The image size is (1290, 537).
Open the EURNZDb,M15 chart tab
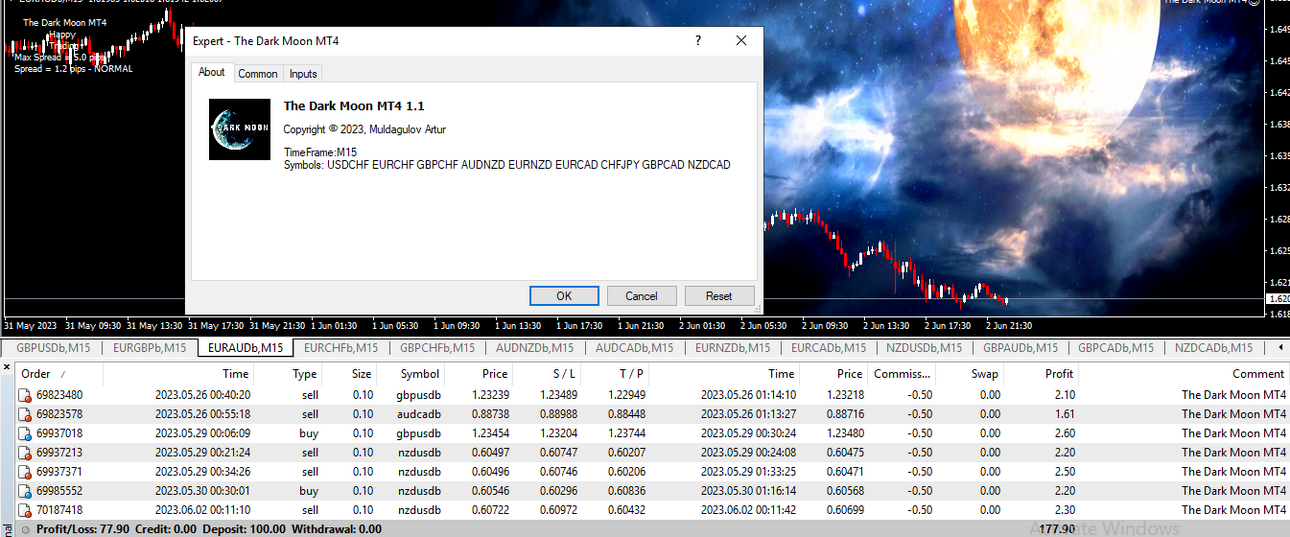734,348
